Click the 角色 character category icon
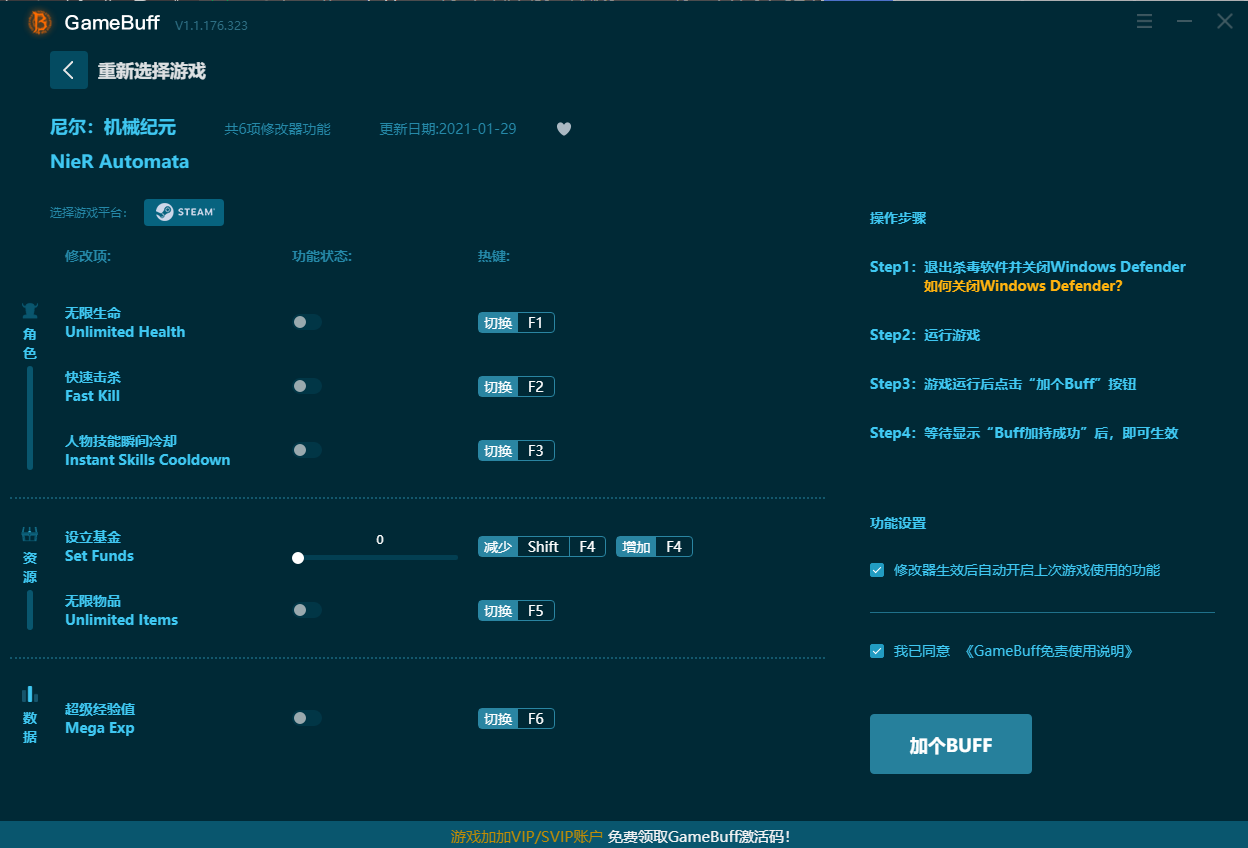This screenshot has width=1248, height=848. [30, 311]
